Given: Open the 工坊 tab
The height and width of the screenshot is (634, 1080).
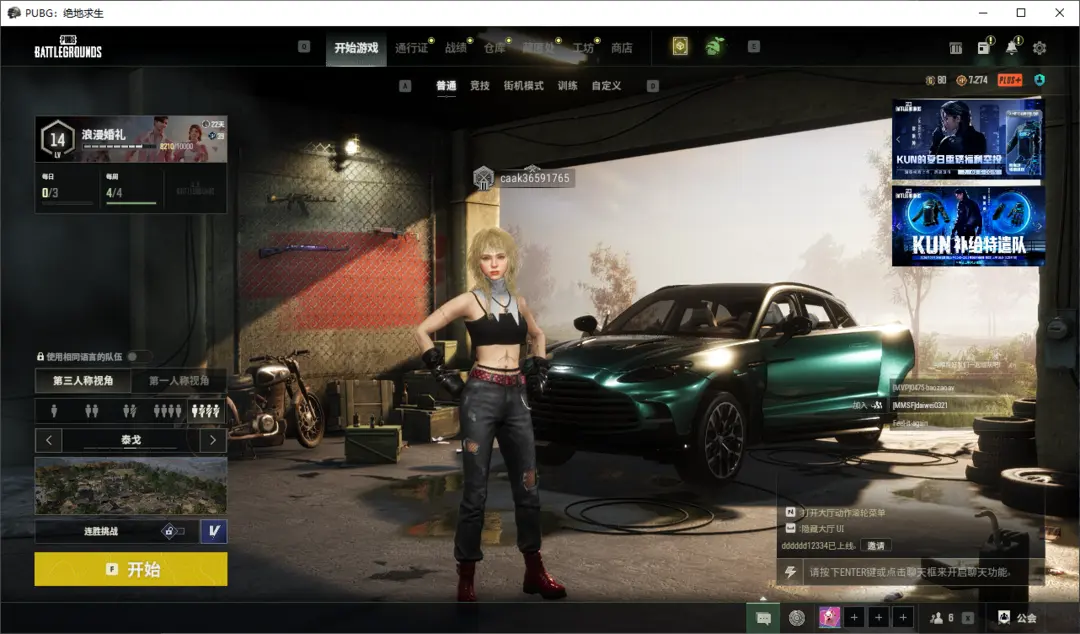Looking at the screenshot, I should (583, 48).
